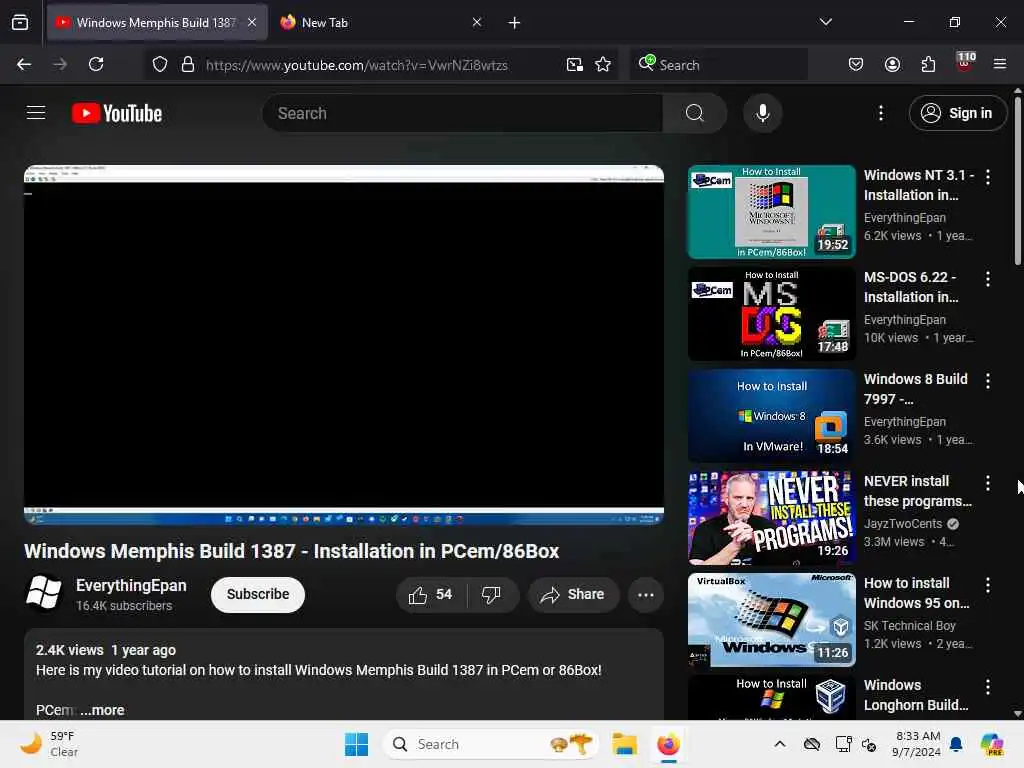The image size is (1024, 768).
Task: Open the tracking protection shield icon
Action: [160, 64]
